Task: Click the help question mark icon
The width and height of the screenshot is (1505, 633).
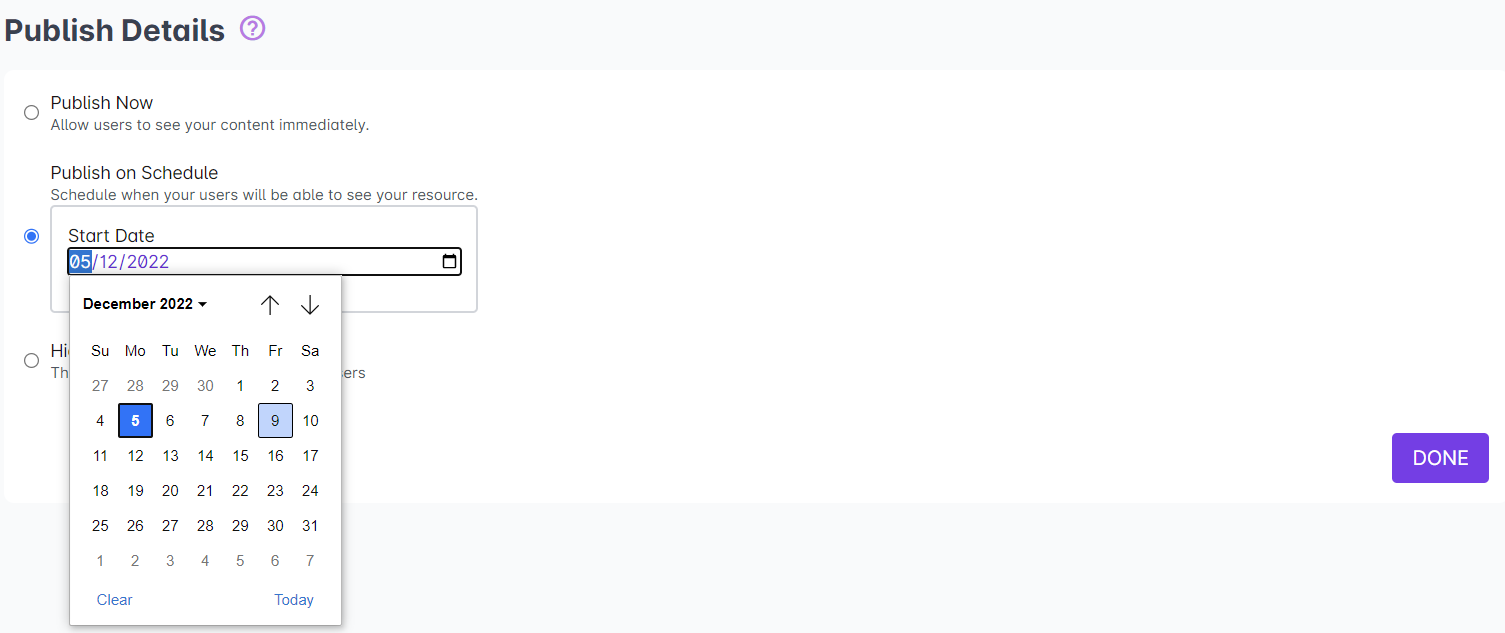Action: 253,30
